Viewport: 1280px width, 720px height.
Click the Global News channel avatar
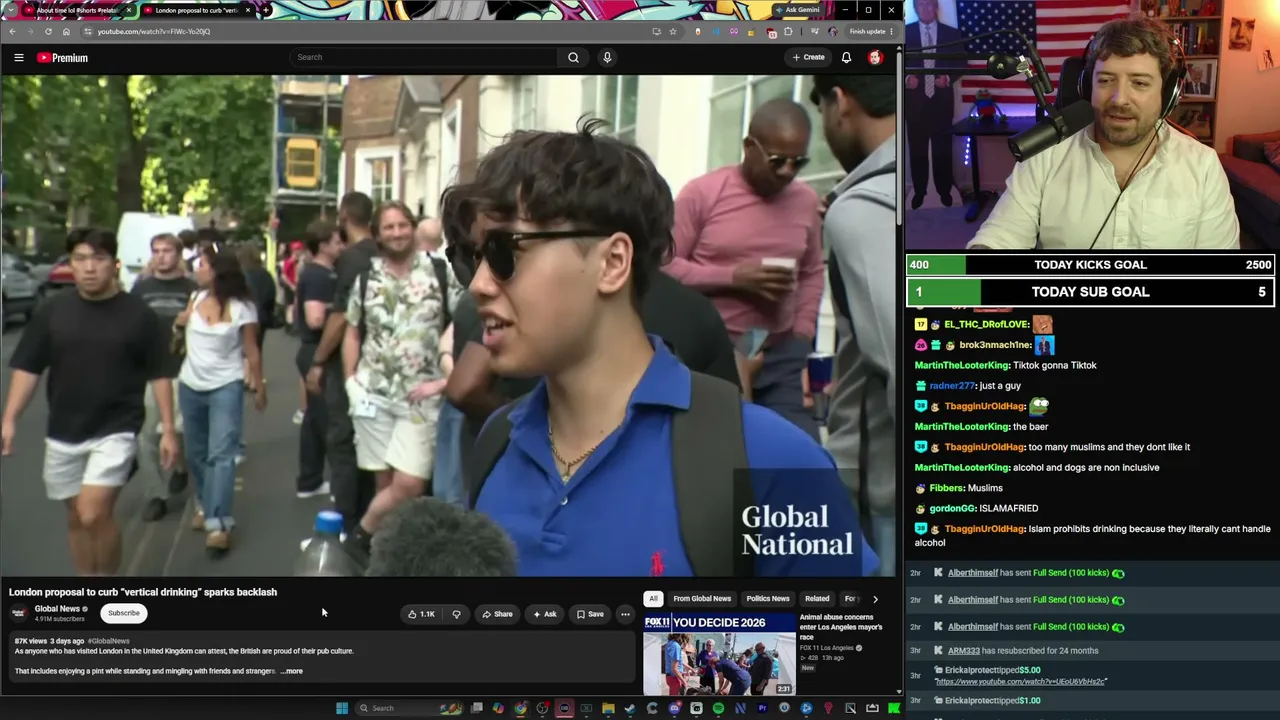[19, 613]
